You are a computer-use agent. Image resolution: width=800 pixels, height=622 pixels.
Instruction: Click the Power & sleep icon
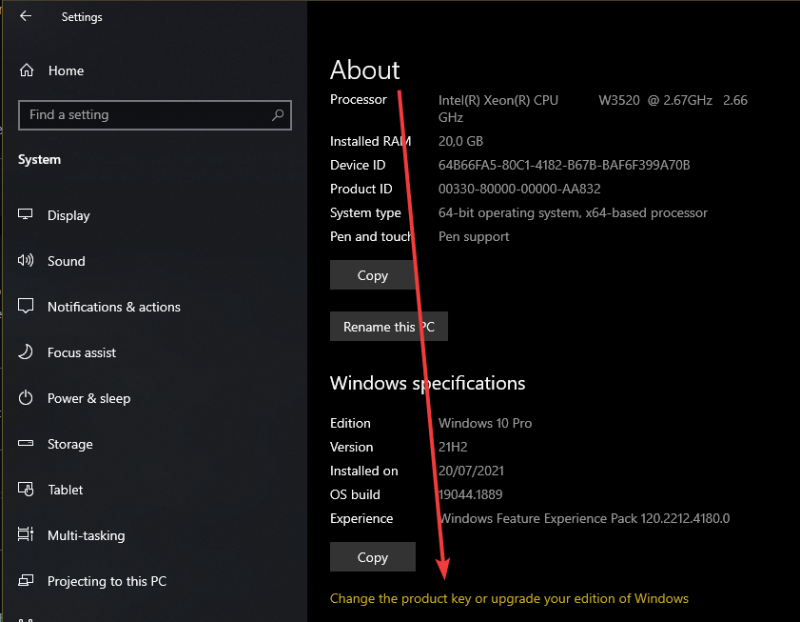point(26,397)
